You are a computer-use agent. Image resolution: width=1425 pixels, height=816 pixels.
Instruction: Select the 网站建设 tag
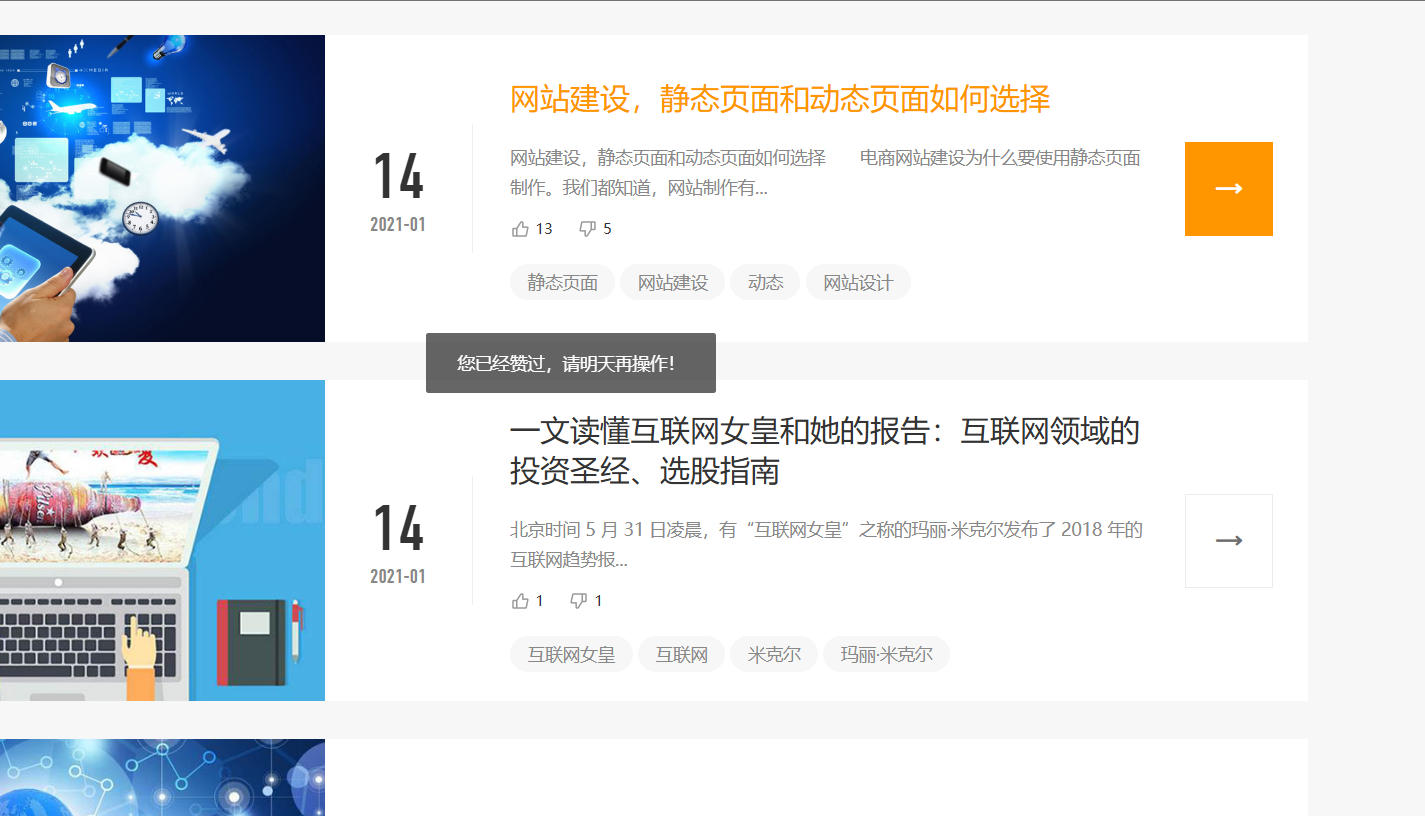click(672, 283)
